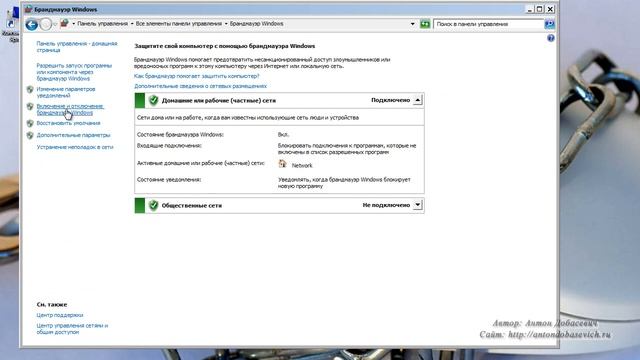Click the Подключено status text
The height and width of the screenshot is (360, 640).
coord(391,100)
